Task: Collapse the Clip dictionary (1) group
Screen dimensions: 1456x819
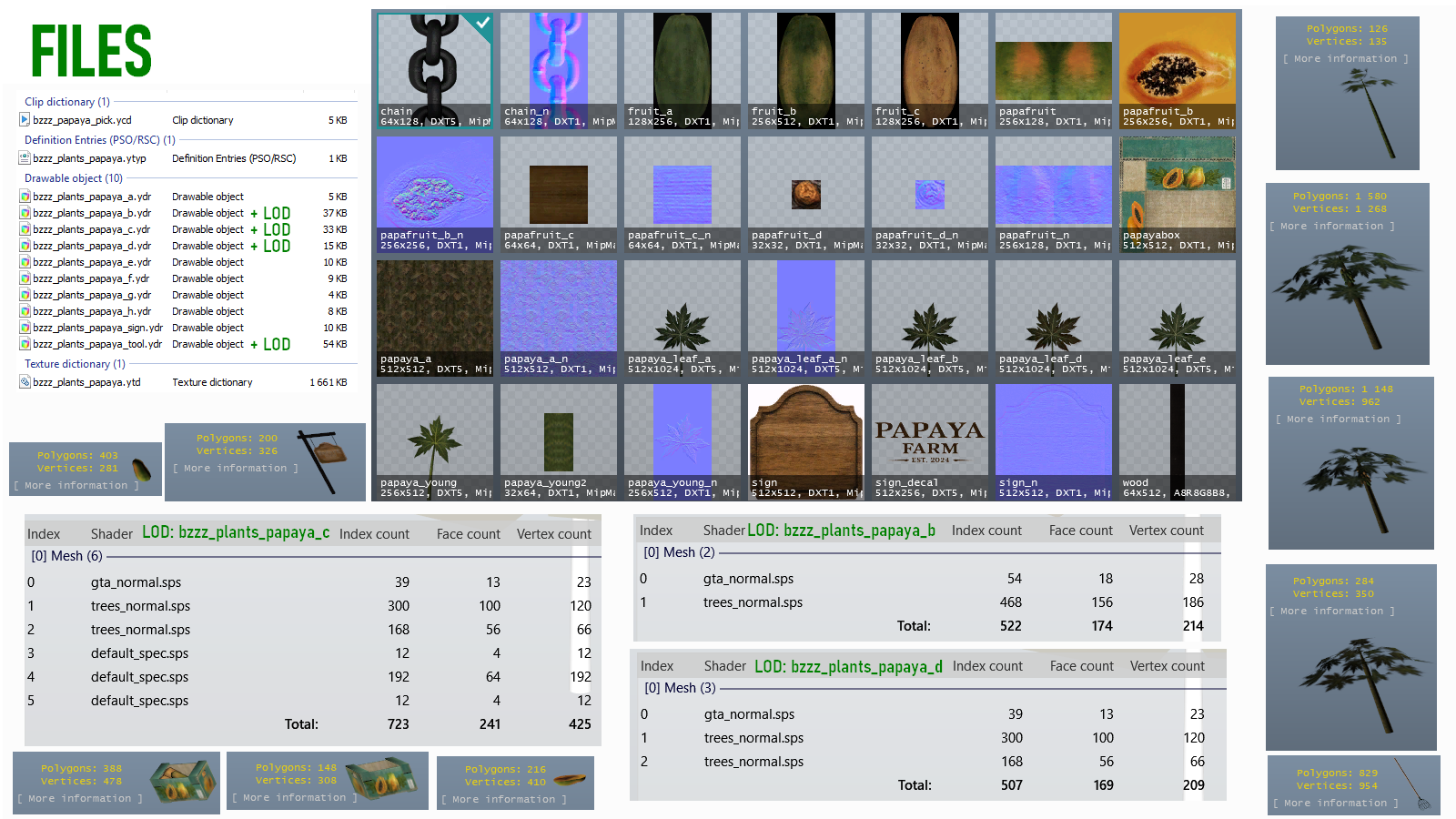Action: (x=67, y=102)
